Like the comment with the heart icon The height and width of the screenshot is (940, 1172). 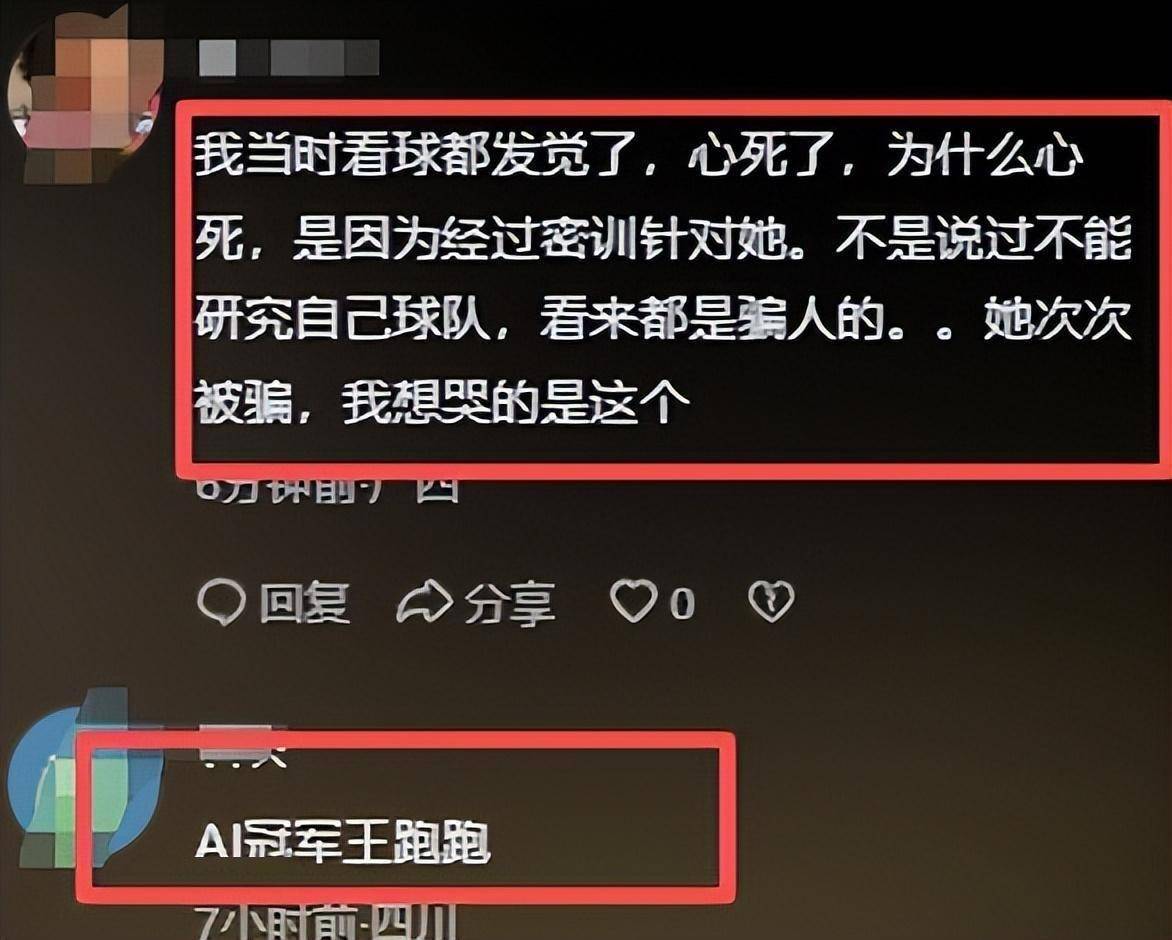(633, 602)
